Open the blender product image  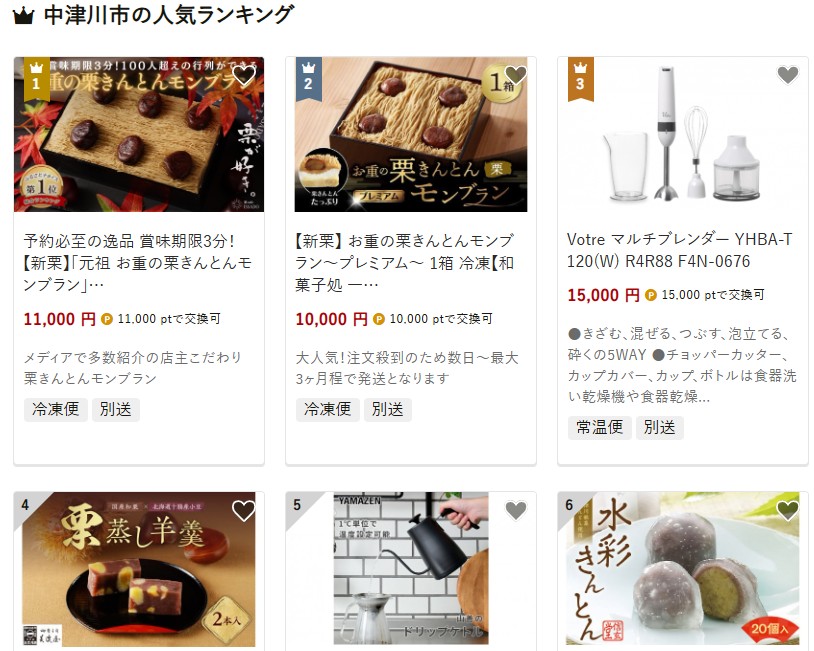click(683, 134)
